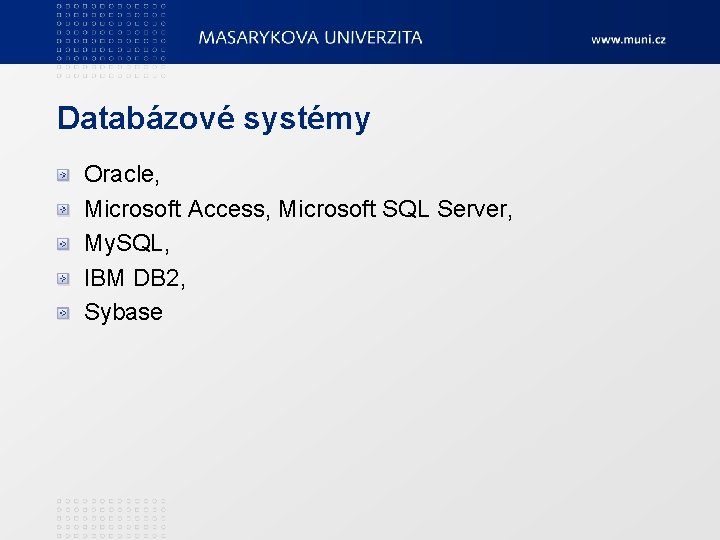
Task: Click the arrow bullet icon beside Microsoft Access
Action: 63,210
